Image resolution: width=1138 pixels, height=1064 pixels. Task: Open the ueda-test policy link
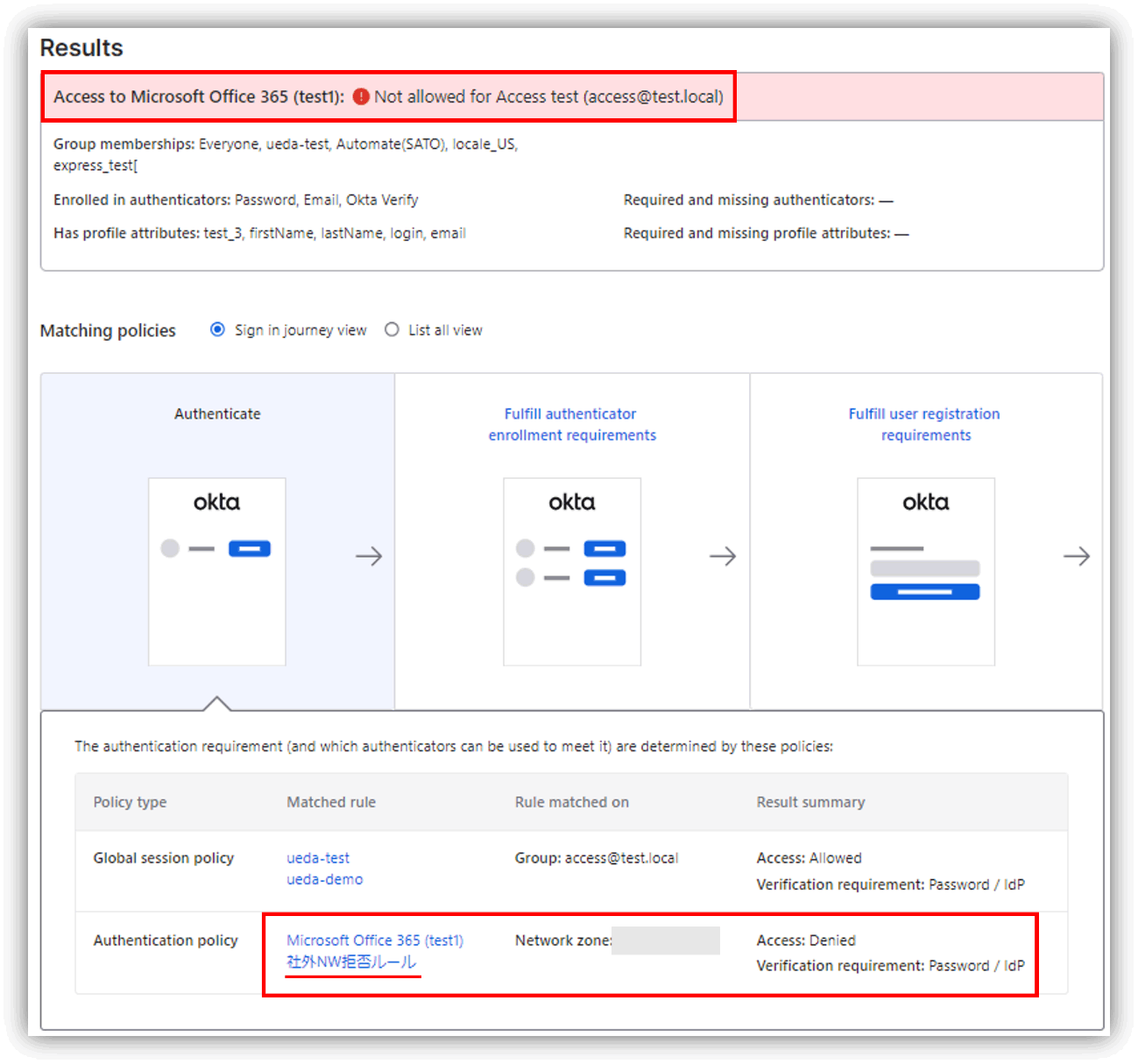tap(318, 858)
